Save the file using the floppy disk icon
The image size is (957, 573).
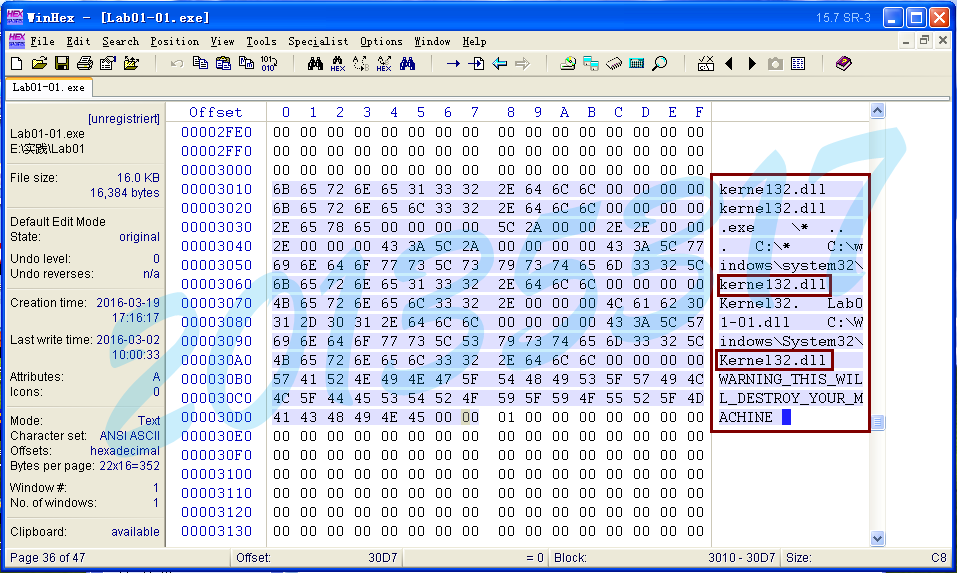(62, 63)
